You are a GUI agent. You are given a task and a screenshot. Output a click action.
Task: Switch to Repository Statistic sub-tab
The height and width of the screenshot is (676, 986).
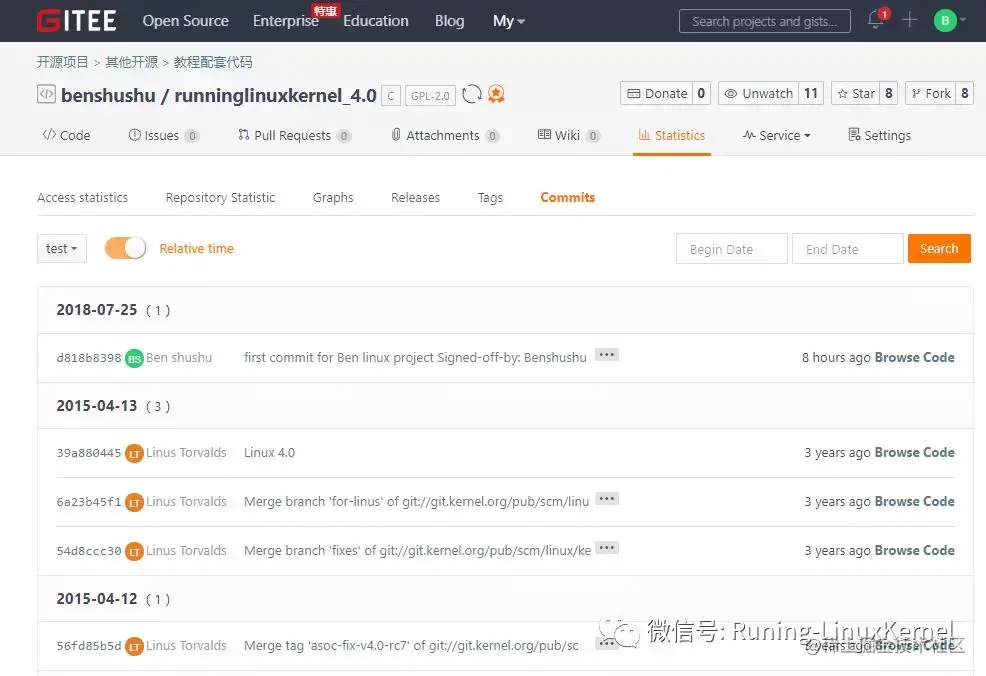[x=220, y=197]
